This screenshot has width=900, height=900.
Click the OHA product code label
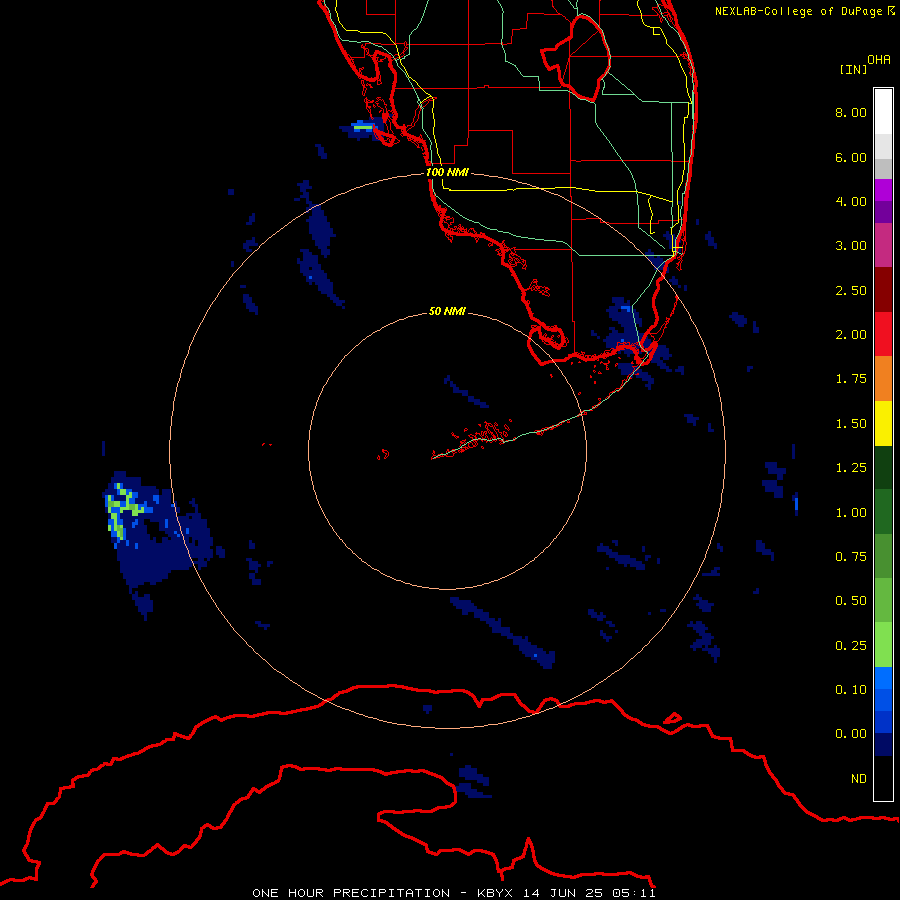pyautogui.click(x=879, y=60)
